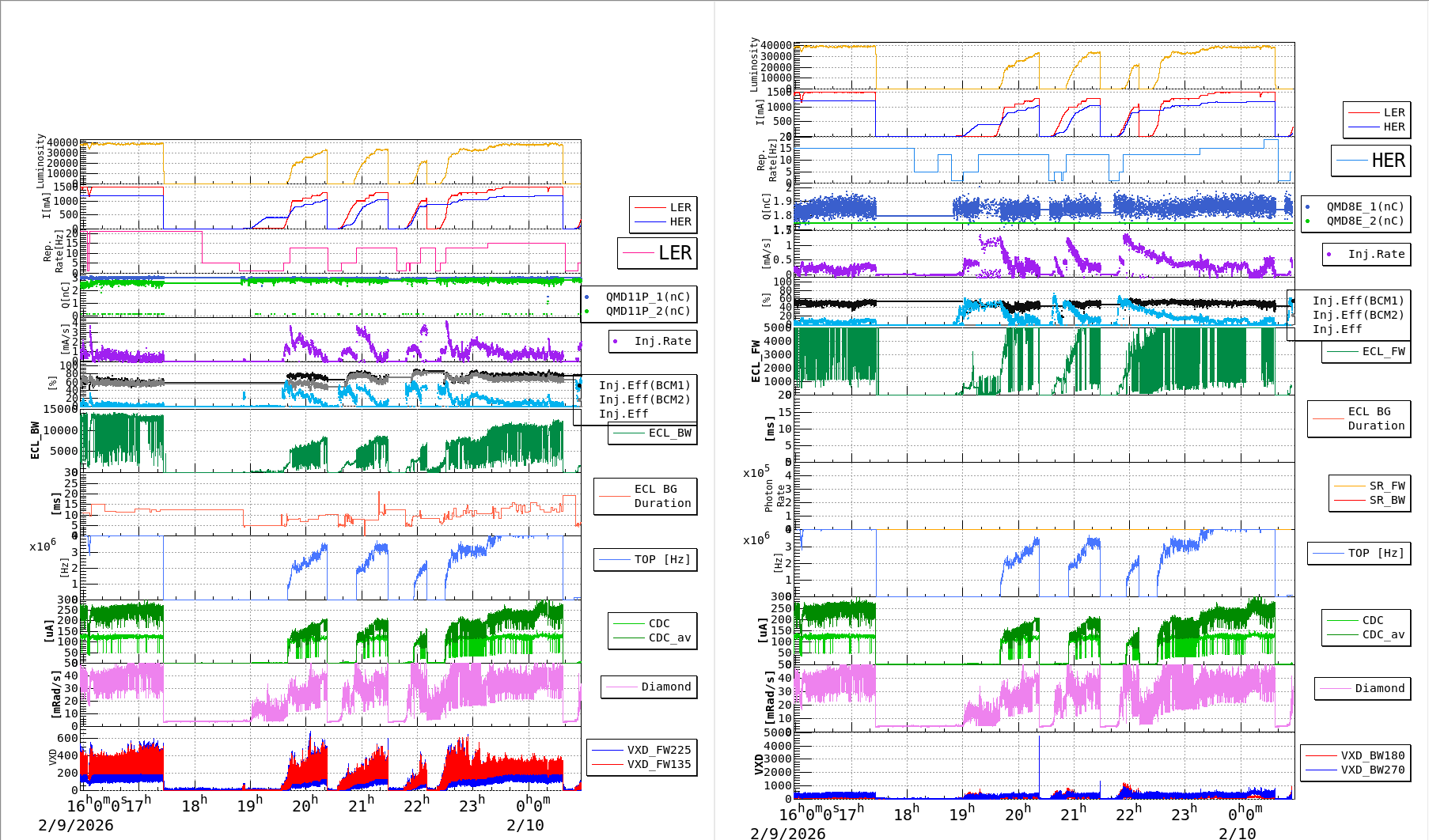Image resolution: width=1429 pixels, height=840 pixels.
Task: Click the 2/9/2026 date label under left plot
Action: click(76, 825)
